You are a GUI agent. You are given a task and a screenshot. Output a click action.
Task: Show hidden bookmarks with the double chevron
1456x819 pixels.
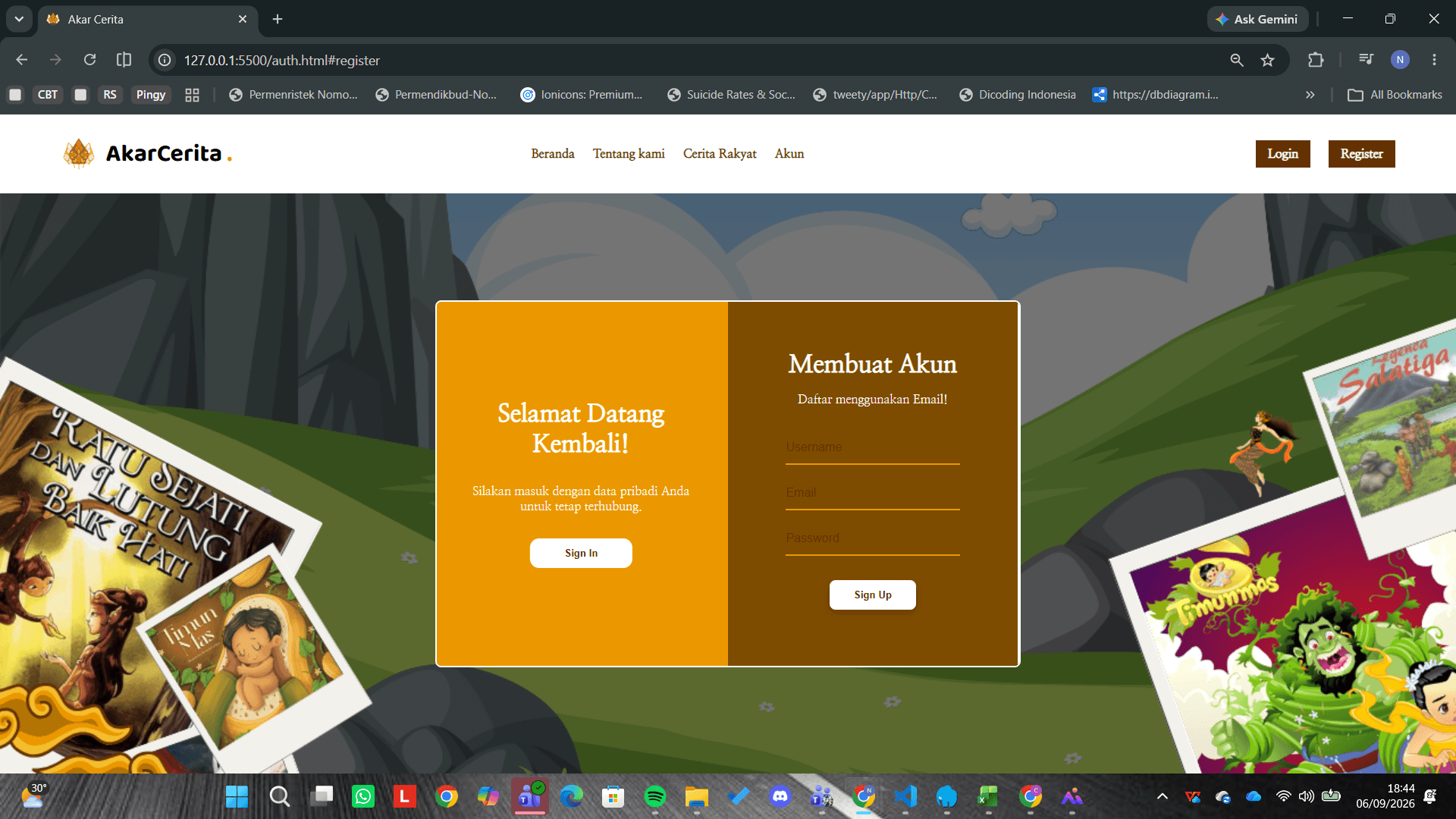(1310, 95)
